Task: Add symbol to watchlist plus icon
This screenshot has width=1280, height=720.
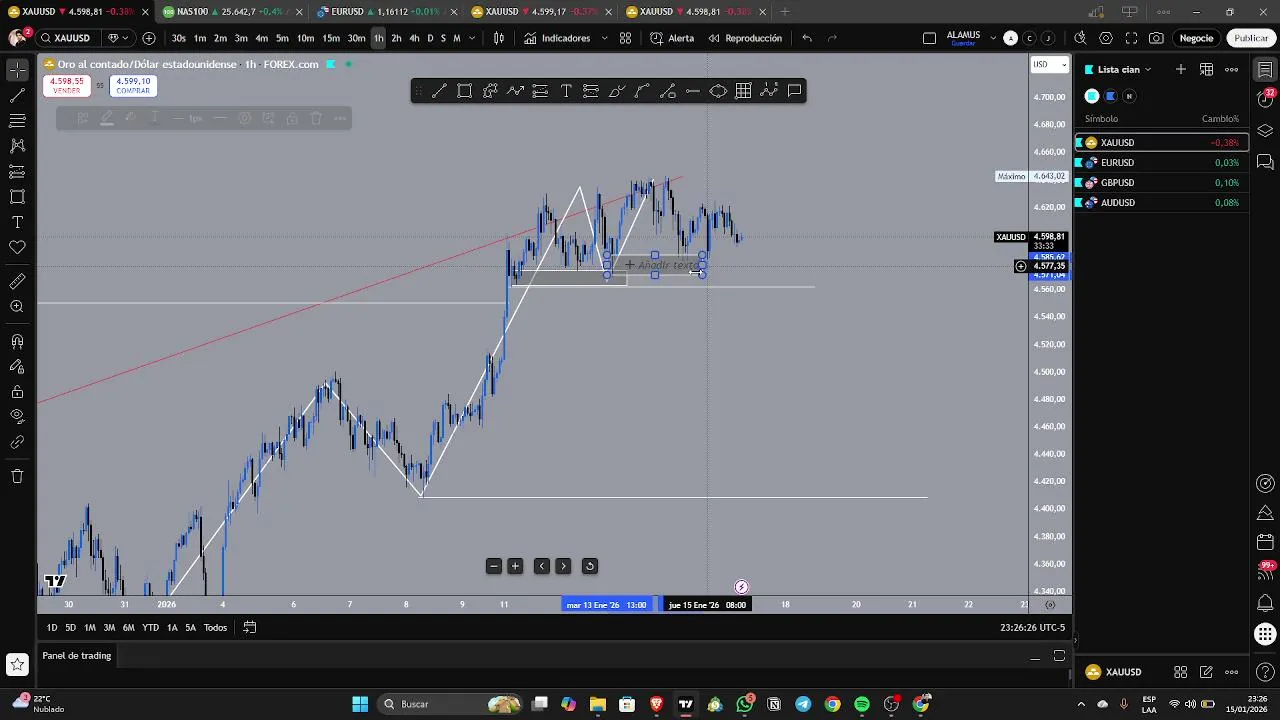Action: [x=1181, y=69]
